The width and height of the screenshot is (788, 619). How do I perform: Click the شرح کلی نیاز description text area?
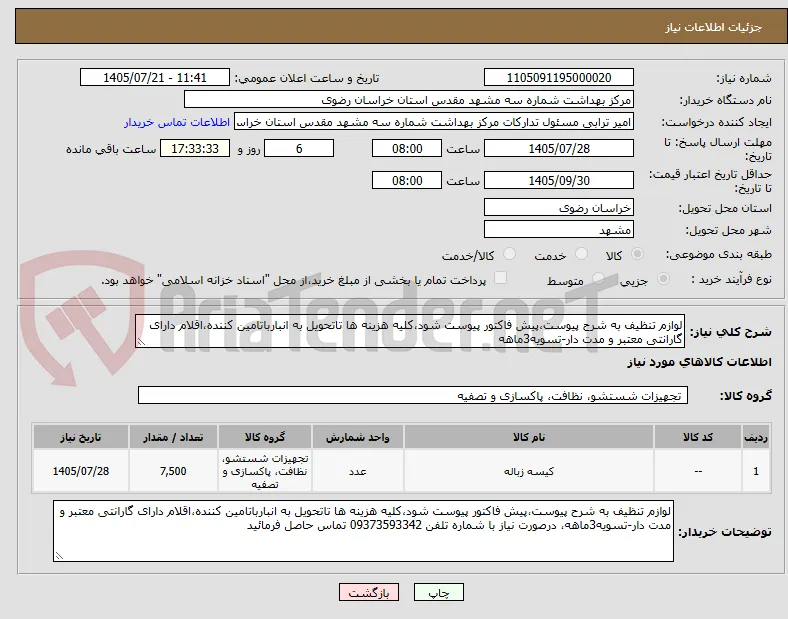[x=410, y=332]
